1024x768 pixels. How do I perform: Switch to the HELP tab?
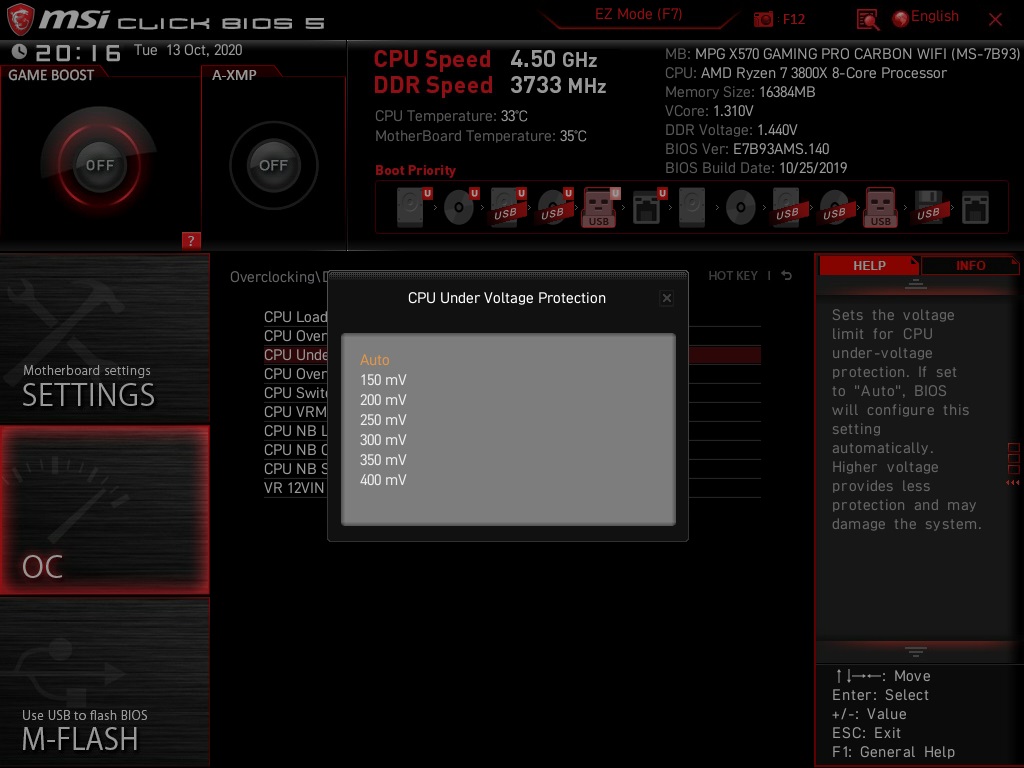[869, 265]
